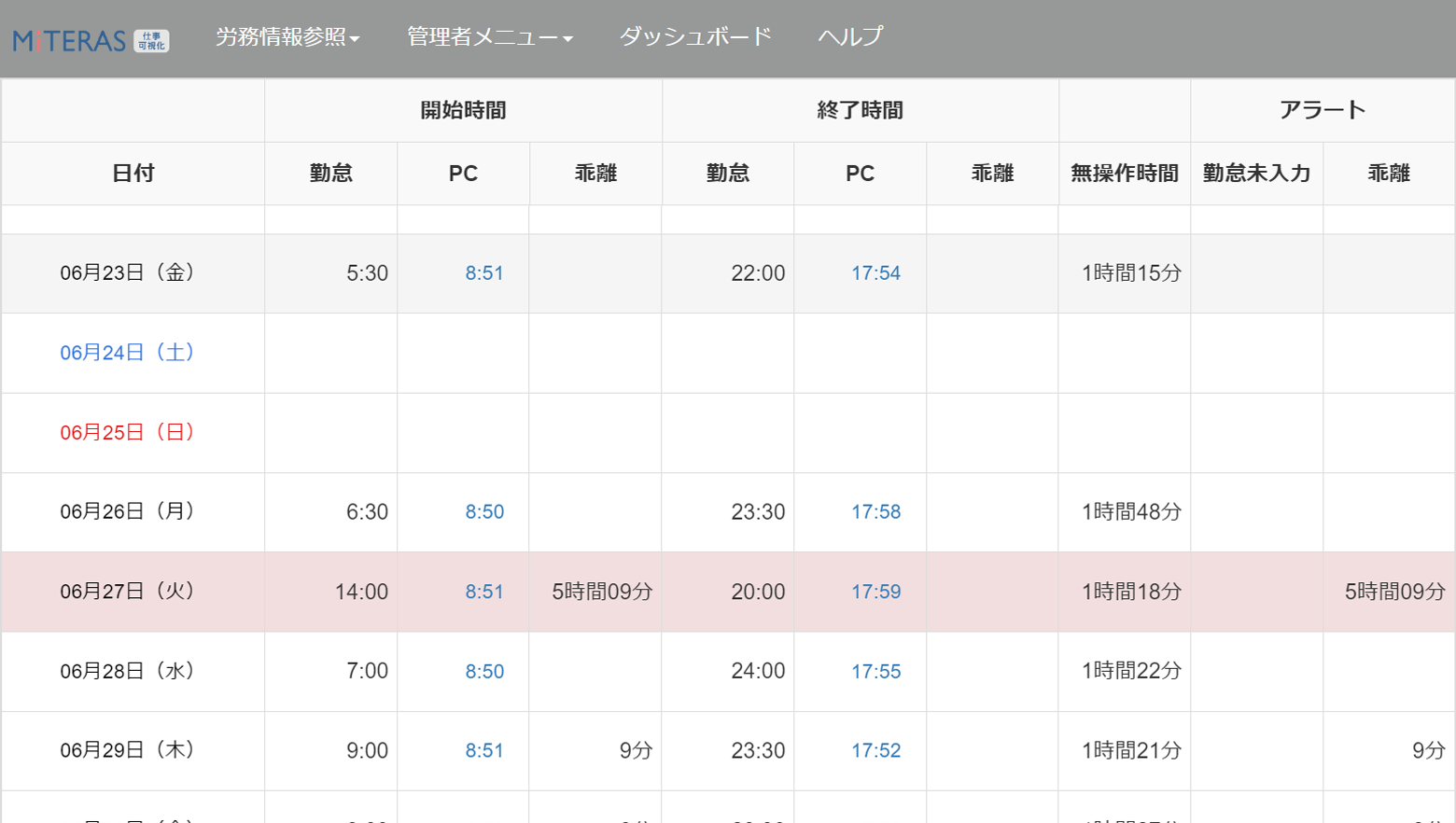Screen dimensions: 1456x823
Task: Open PC end time 17:52 on 06月29日
Action: coord(875,751)
